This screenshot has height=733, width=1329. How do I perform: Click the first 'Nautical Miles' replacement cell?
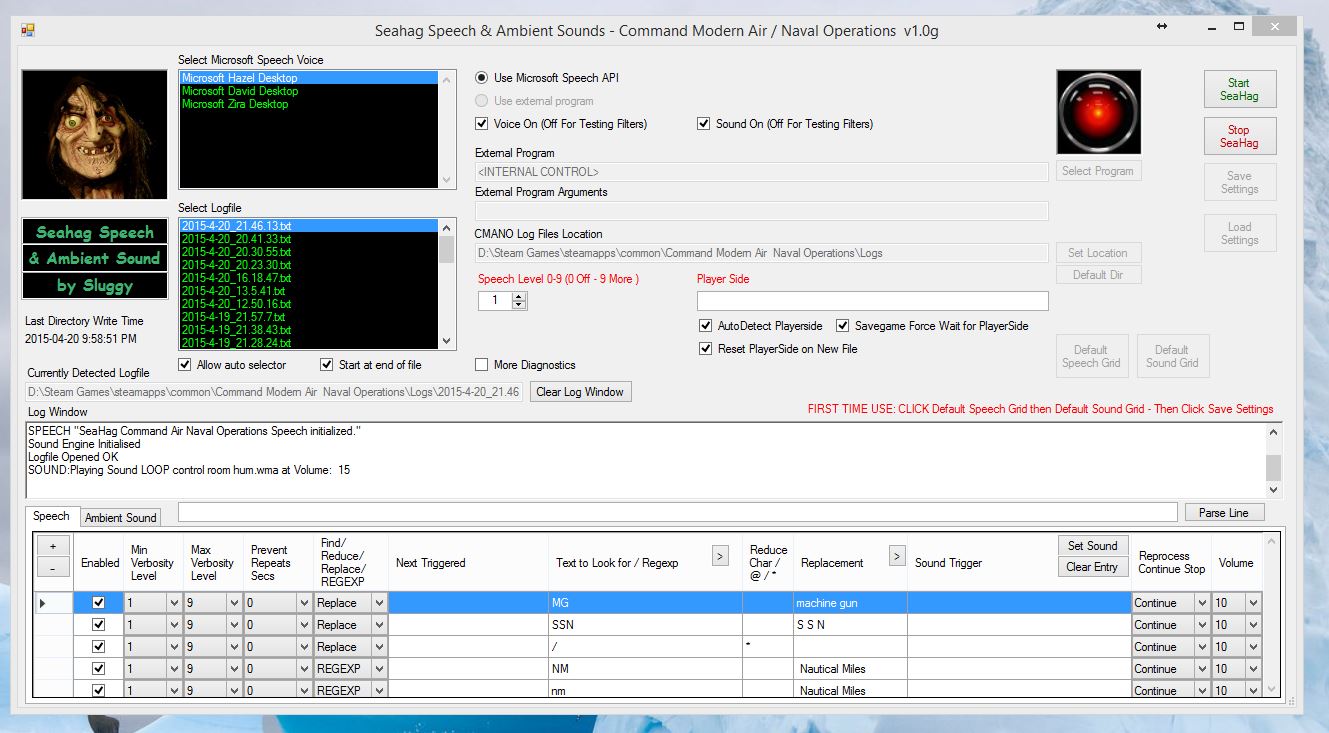click(x=850, y=669)
